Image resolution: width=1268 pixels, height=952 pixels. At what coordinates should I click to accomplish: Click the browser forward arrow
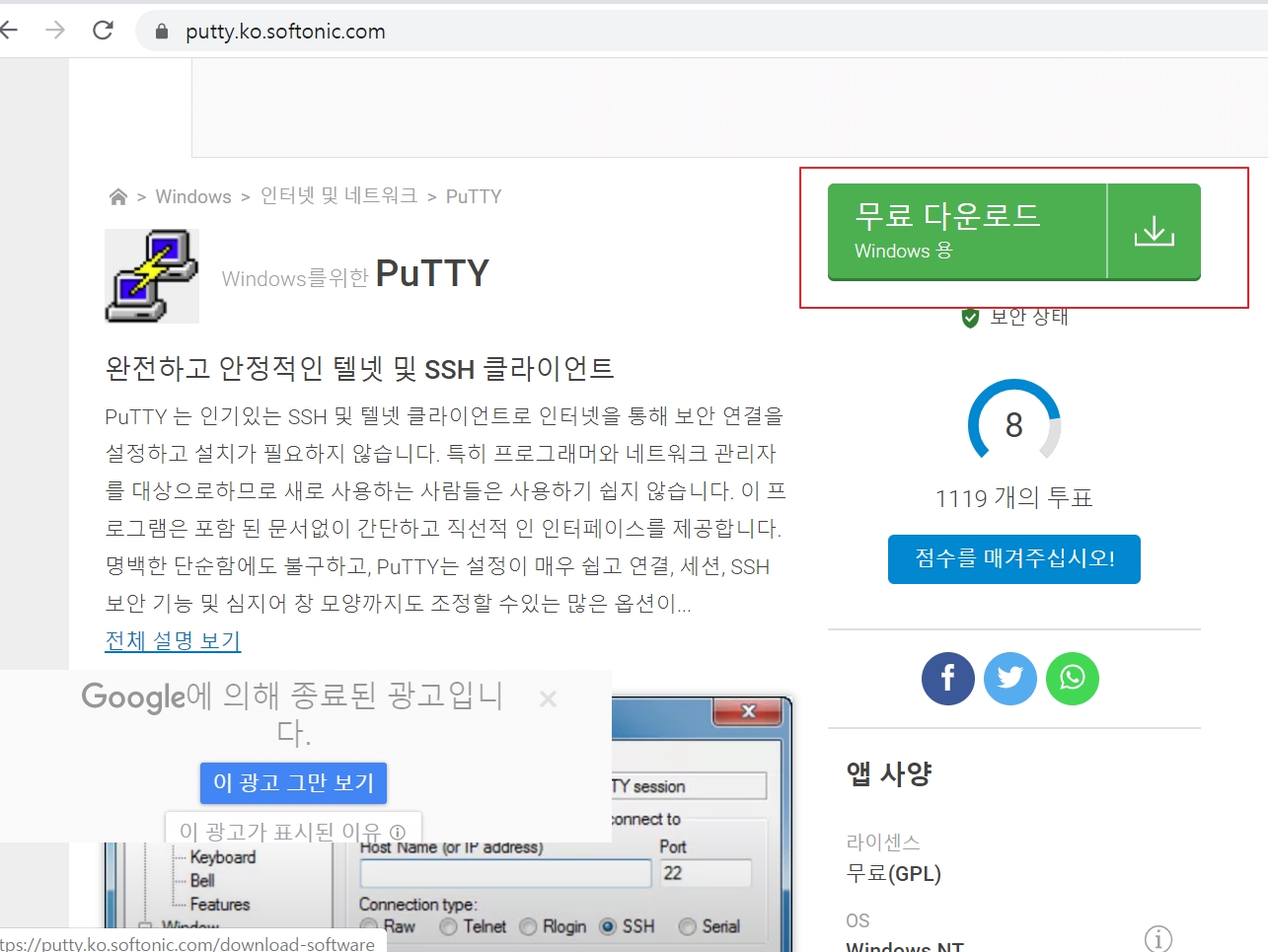coord(55,31)
